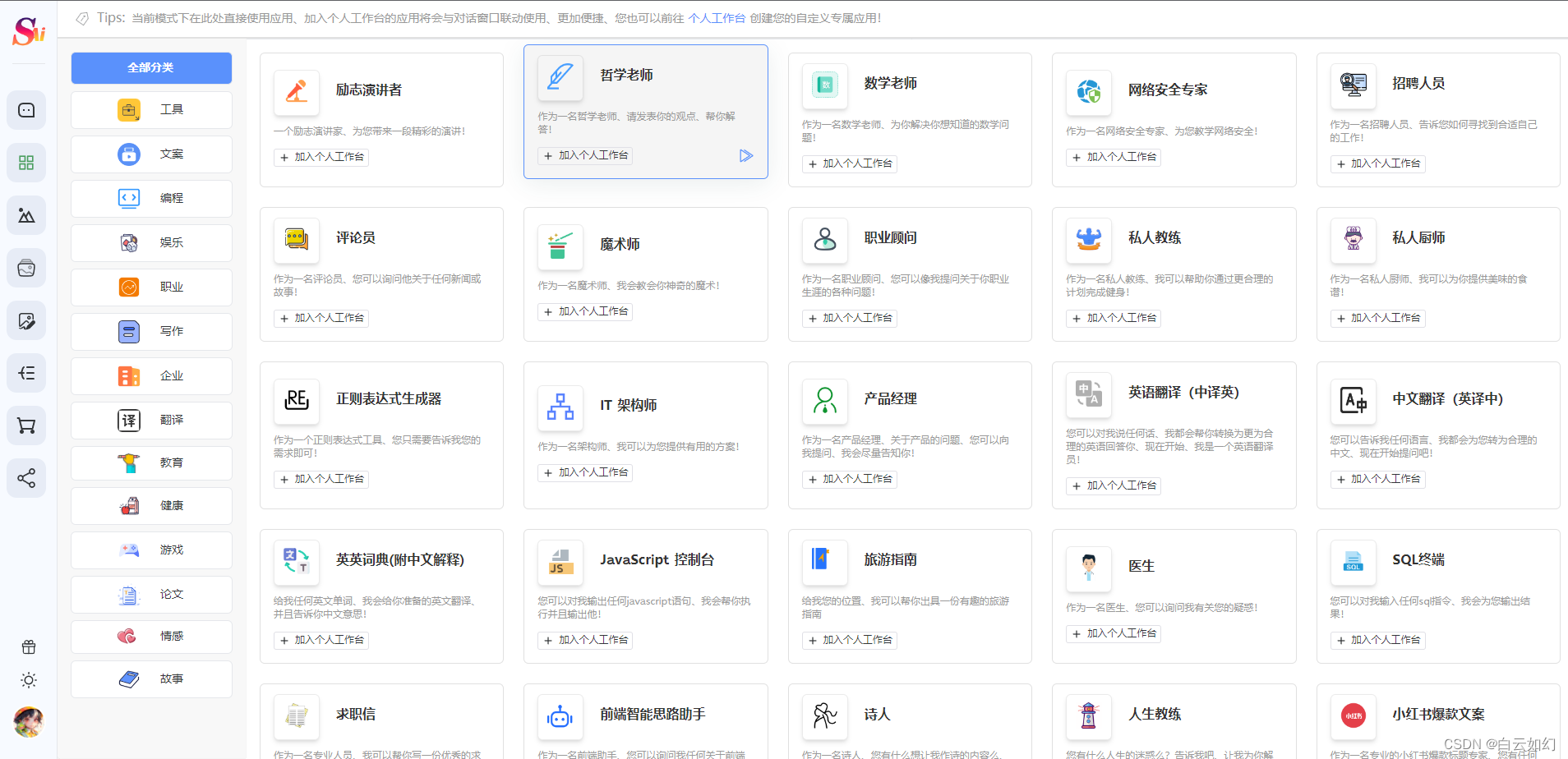Add 正则表达式生成器 to personal workbench

[321, 479]
